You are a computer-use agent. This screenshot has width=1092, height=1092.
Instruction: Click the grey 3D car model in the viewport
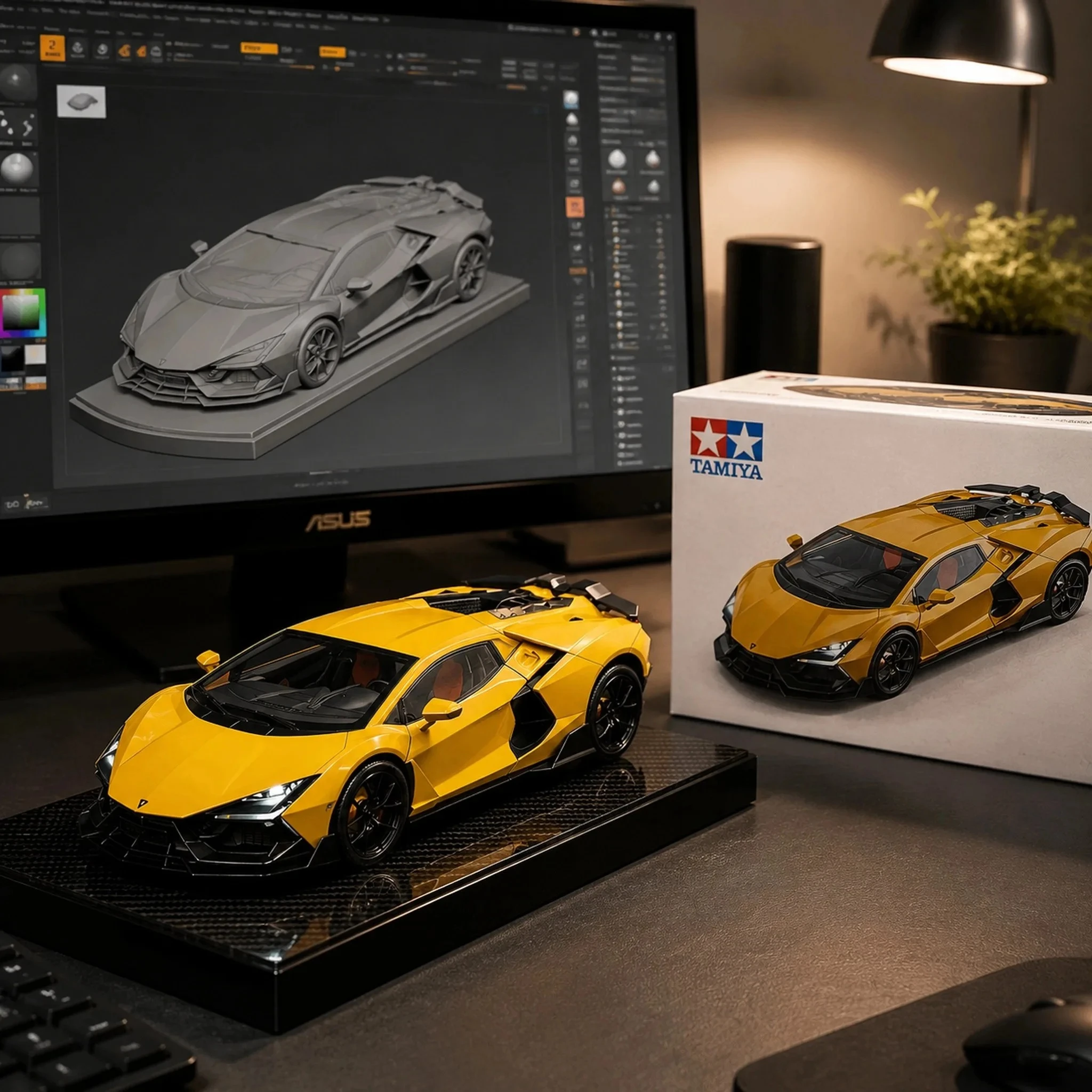[x=305, y=291]
